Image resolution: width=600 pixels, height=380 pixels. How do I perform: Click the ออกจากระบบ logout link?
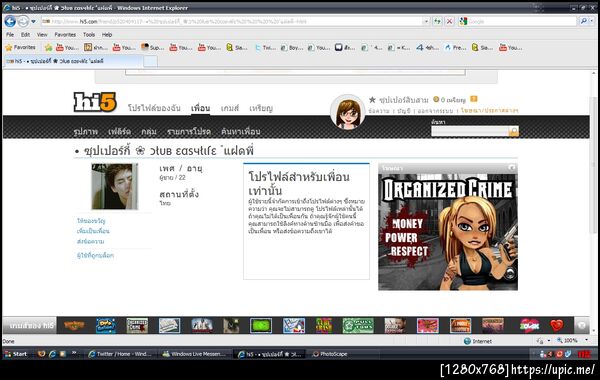point(435,111)
